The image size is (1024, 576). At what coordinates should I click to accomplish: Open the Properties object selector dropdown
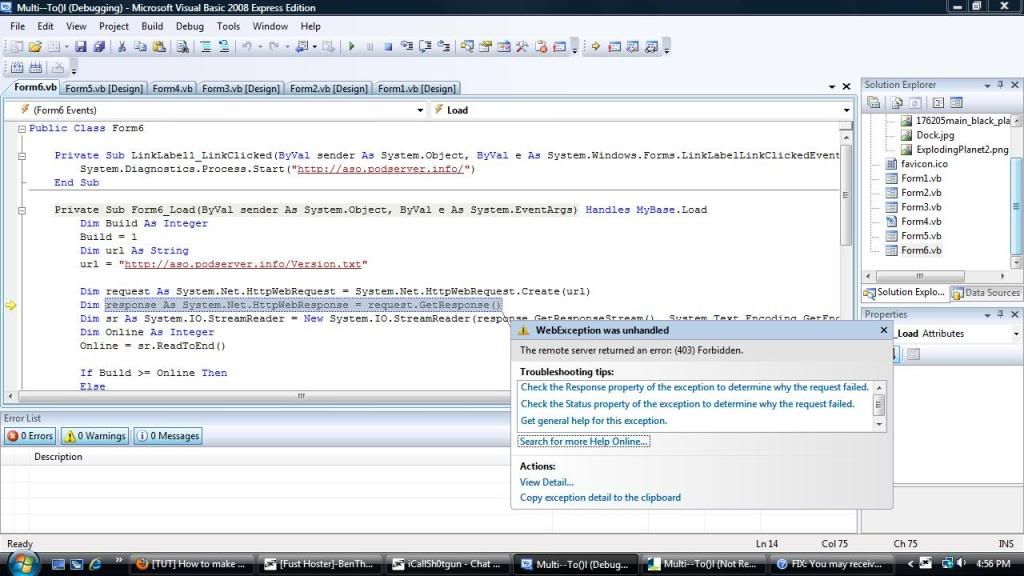[1016, 334]
